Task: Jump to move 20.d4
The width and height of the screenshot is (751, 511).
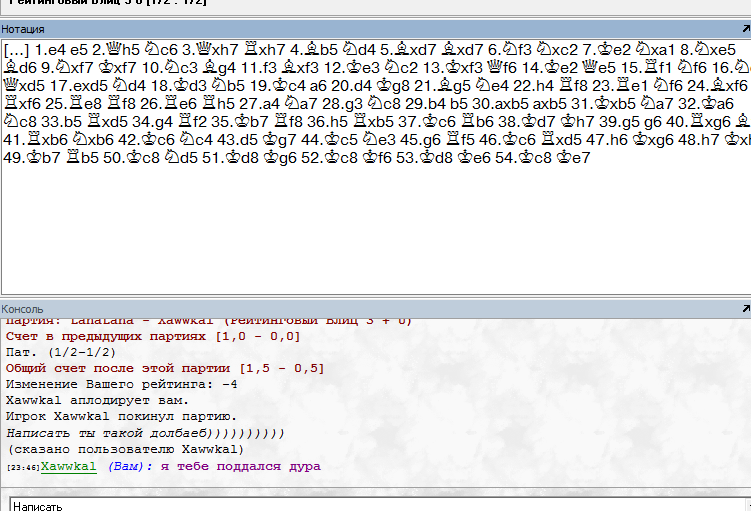Action: coord(351,86)
